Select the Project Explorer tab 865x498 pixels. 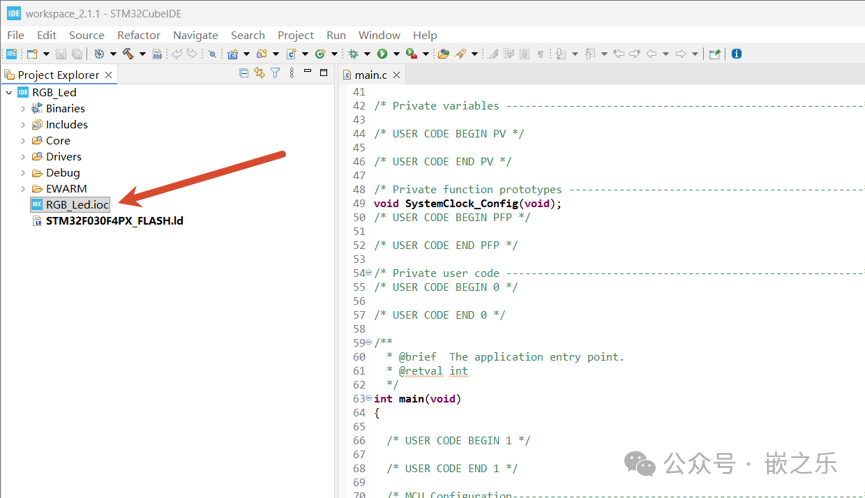pos(58,74)
